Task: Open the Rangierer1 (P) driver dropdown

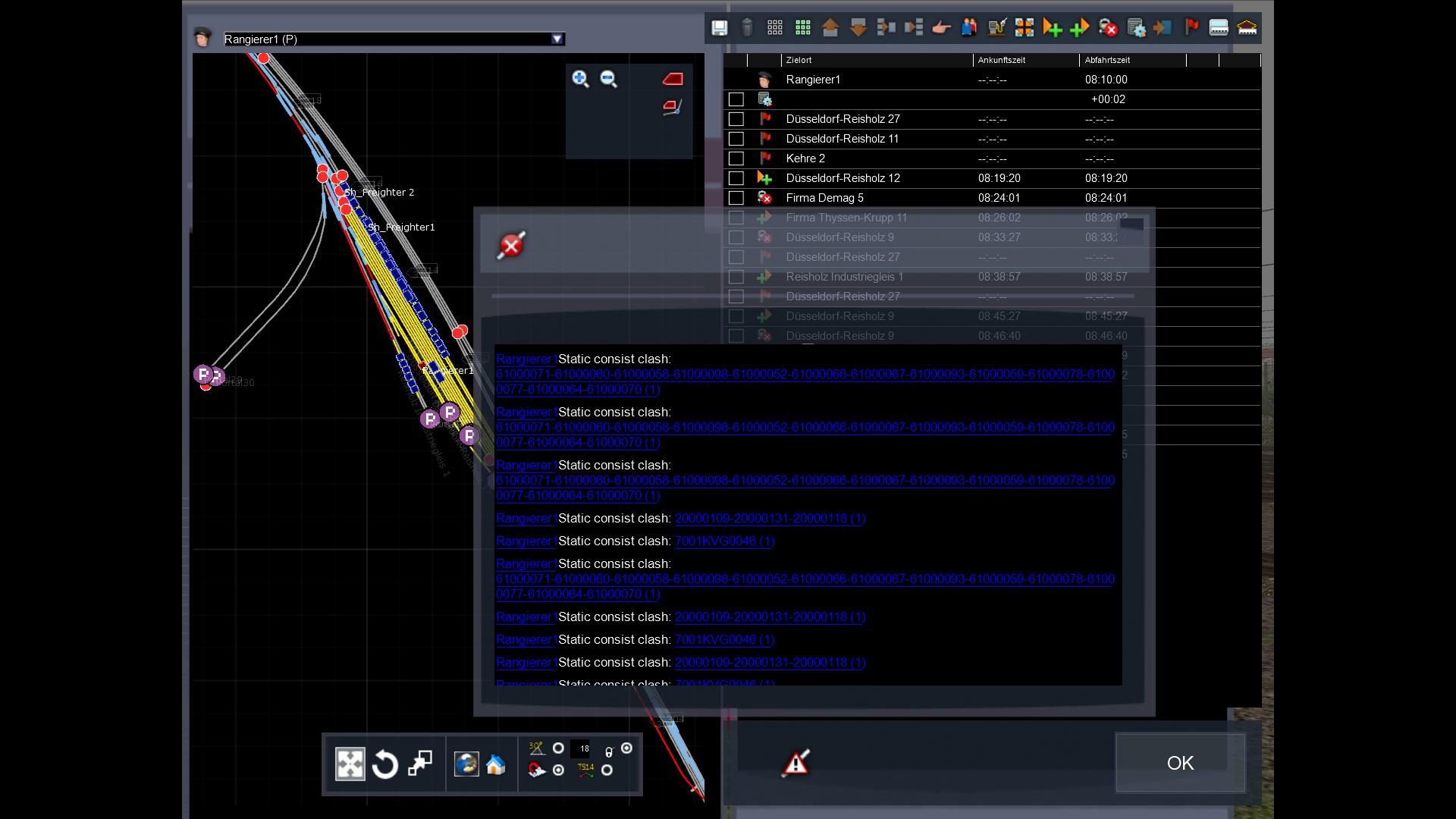Action: pos(557,39)
